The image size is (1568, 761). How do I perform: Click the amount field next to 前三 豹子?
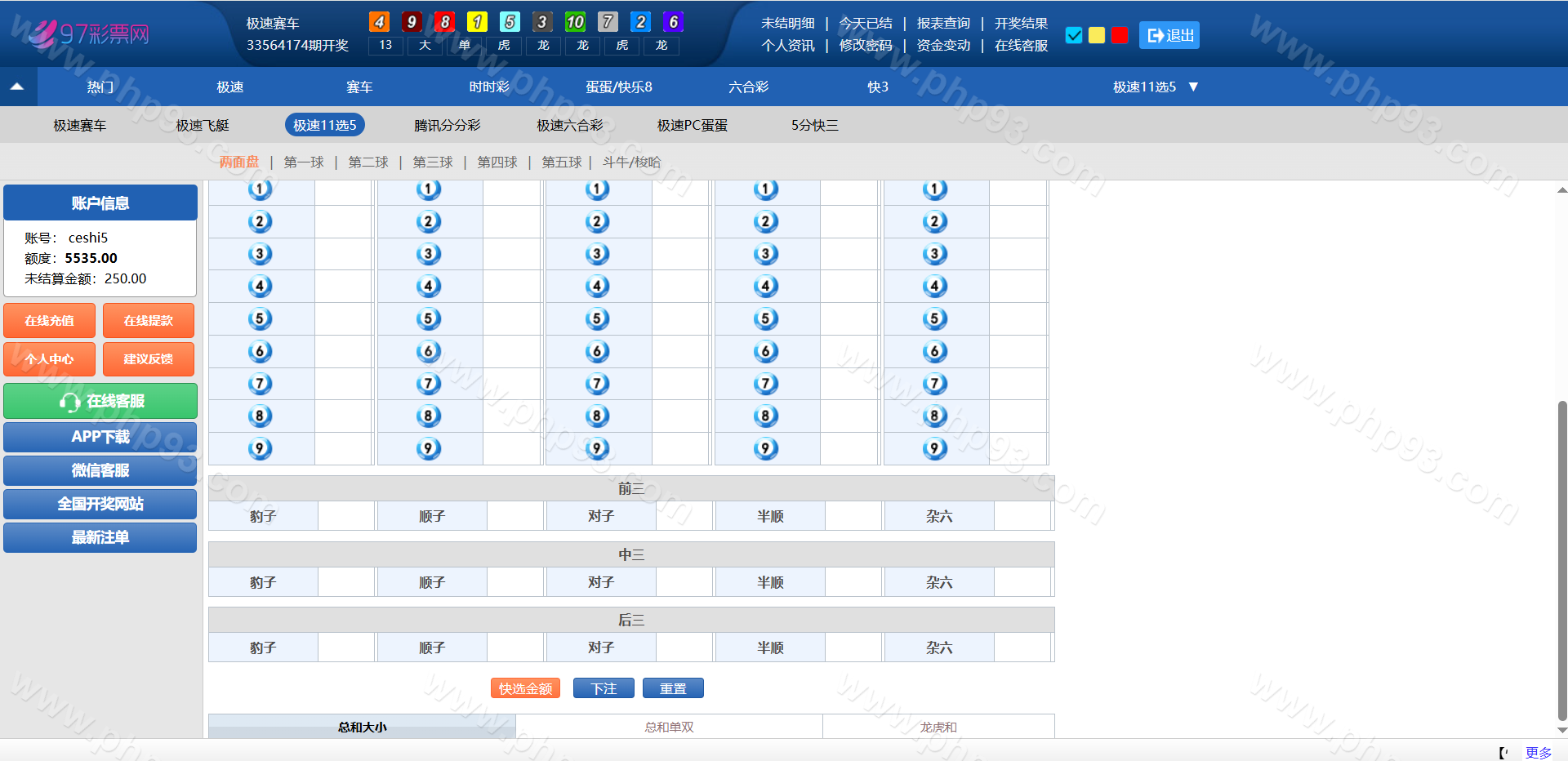(x=346, y=516)
